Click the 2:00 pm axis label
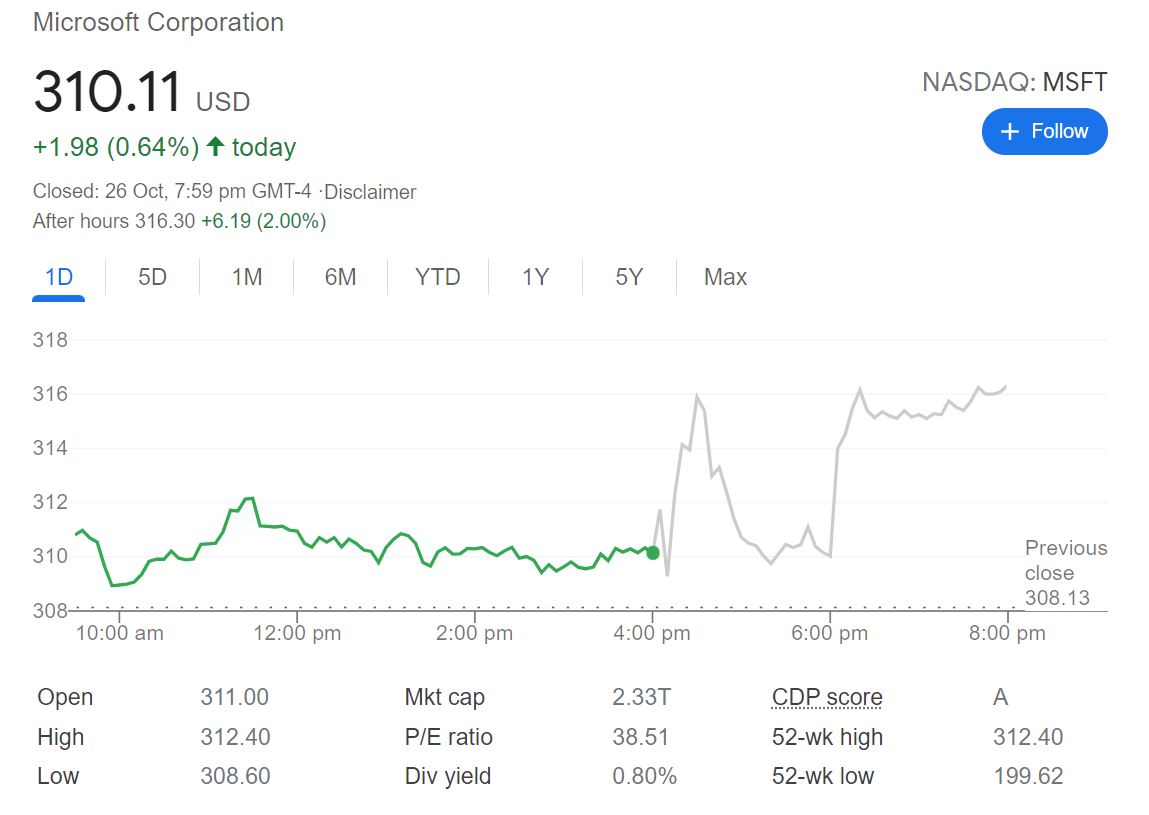 [x=474, y=633]
